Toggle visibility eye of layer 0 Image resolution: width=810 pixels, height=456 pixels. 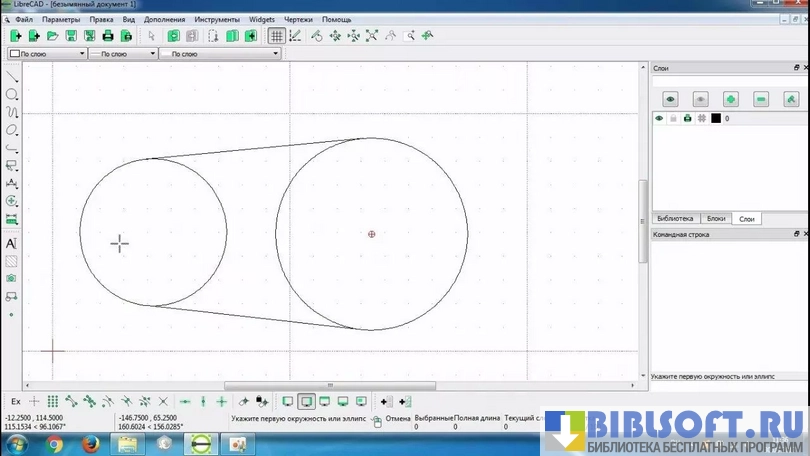pos(659,118)
